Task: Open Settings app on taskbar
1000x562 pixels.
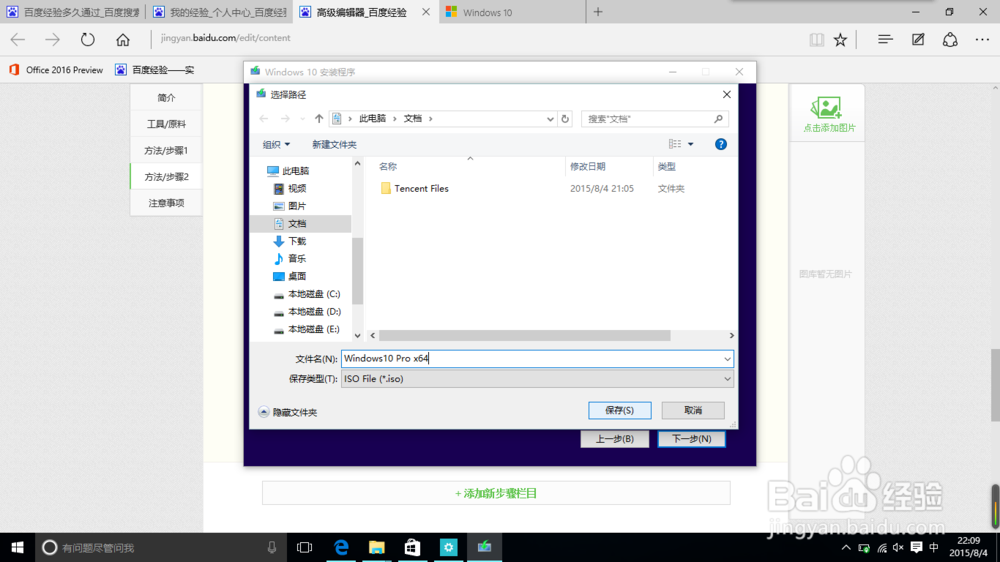Action: [x=448, y=547]
